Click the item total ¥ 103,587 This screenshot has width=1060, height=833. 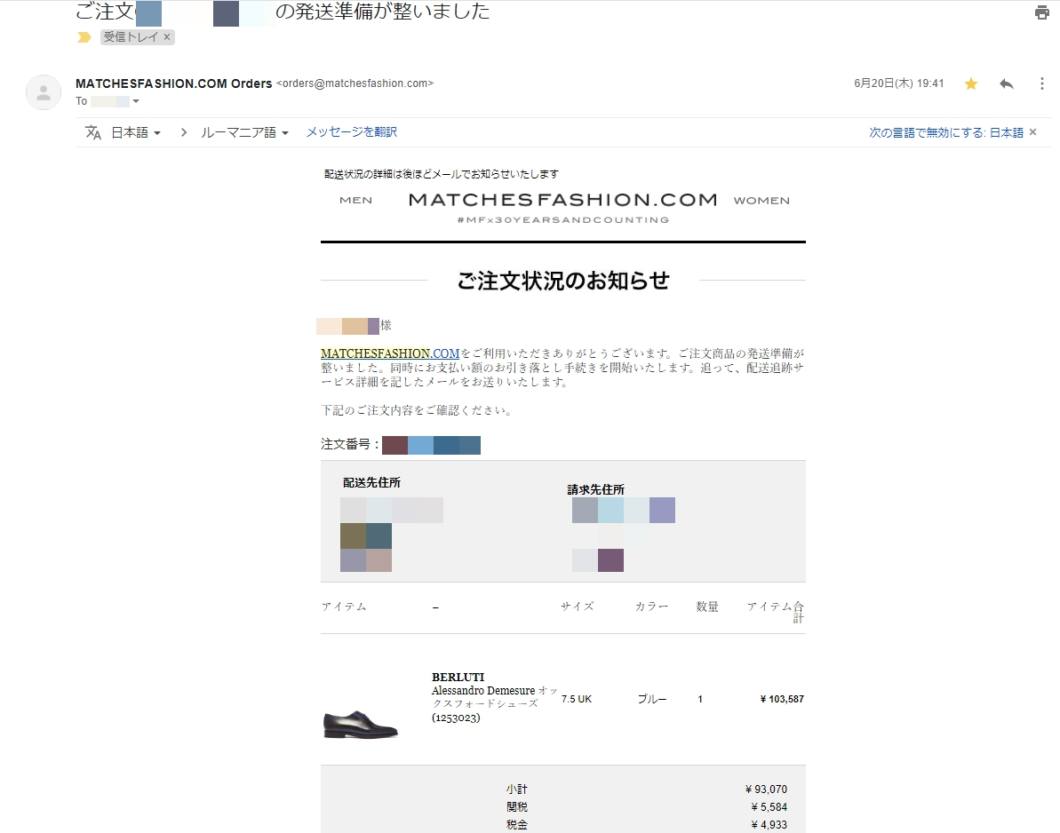click(782, 699)
